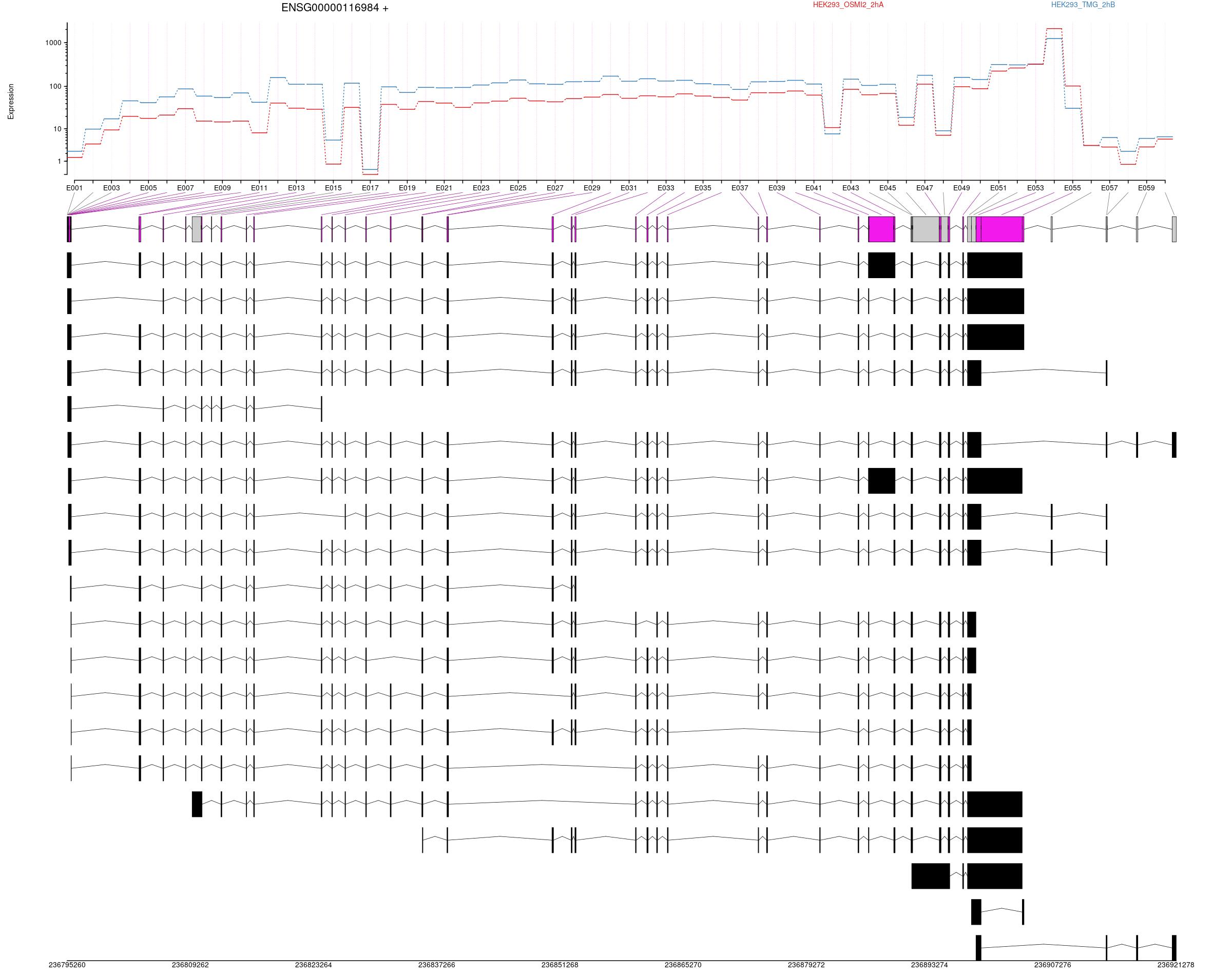Viewport: 1232px width, 975px height.
Task: Choose exon label E035
Action: point(703,188)
